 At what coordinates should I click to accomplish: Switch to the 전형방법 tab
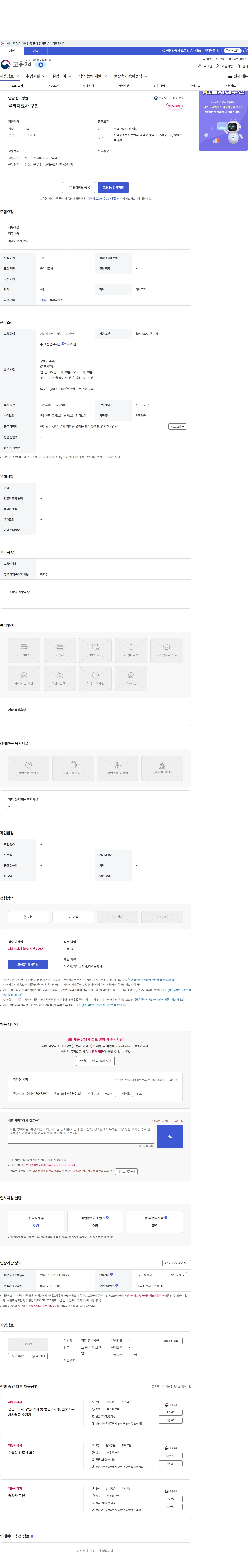(x=159, y=86)
